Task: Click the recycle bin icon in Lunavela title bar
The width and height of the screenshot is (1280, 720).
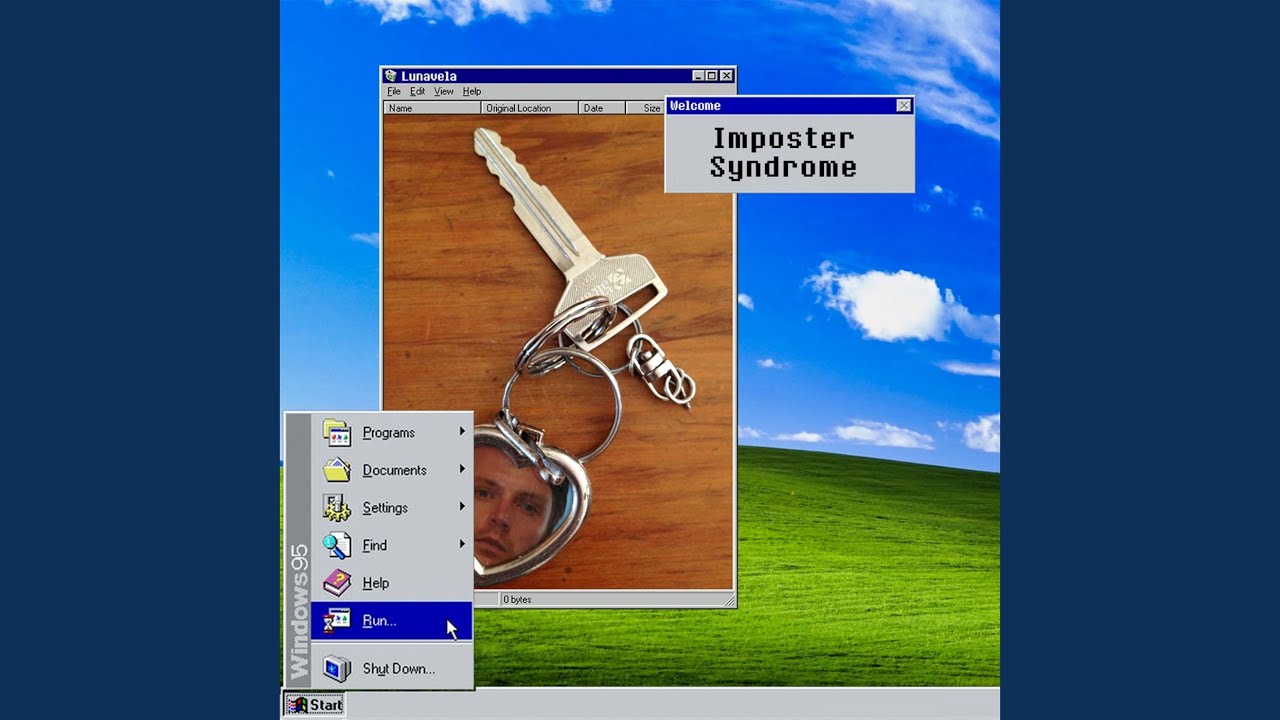Action: point(391,76)
